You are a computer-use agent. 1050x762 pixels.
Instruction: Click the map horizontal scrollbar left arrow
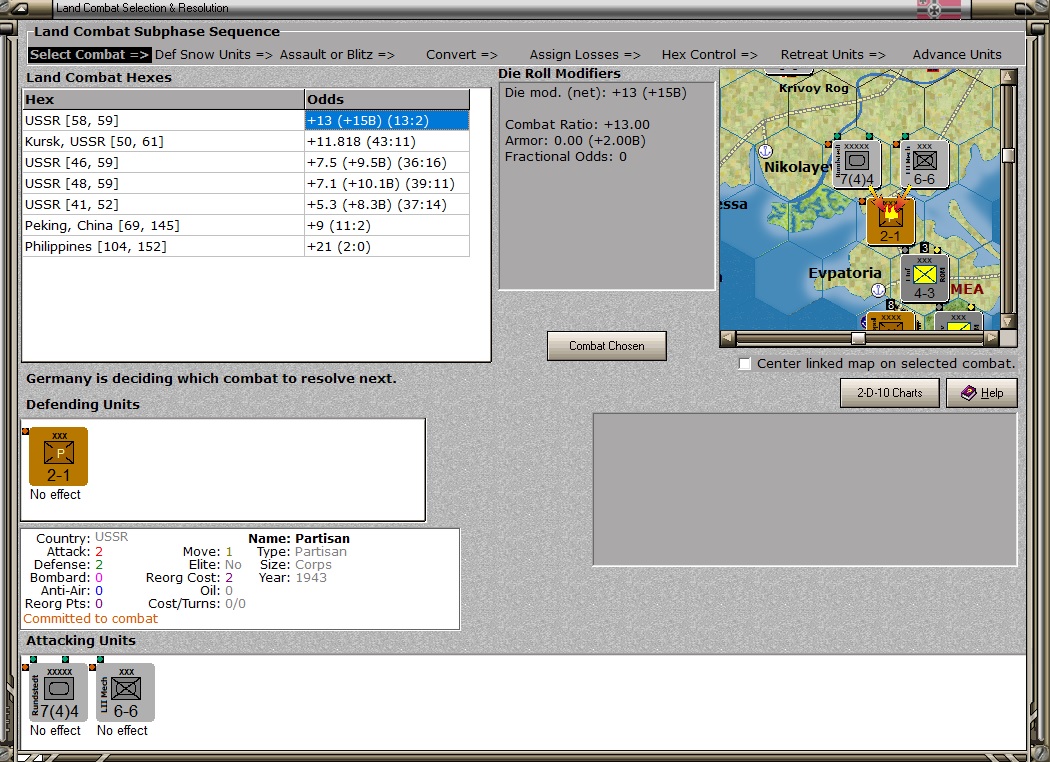pyautogui.click(x=727, y=338)
